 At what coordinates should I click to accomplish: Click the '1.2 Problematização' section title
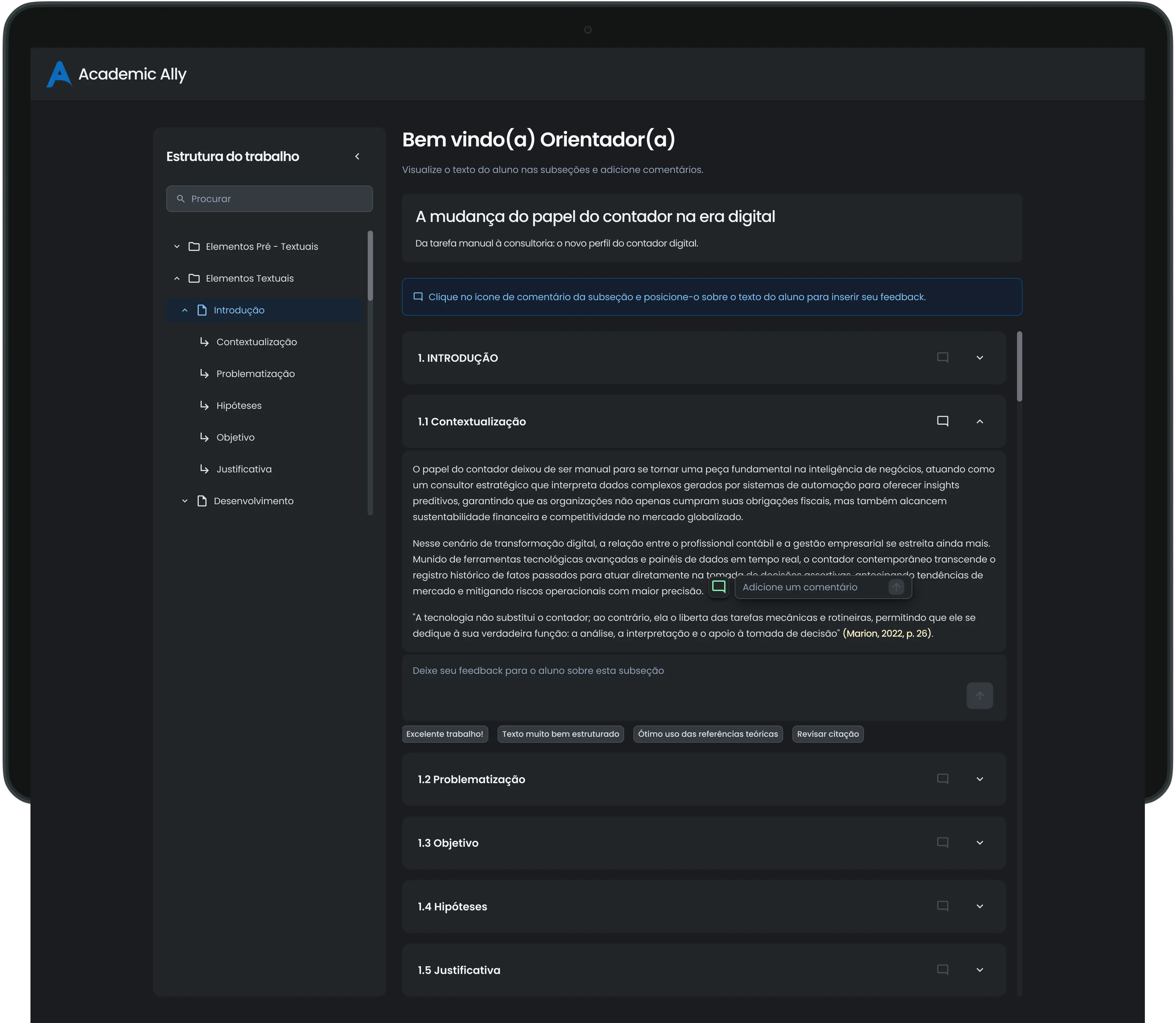(x=471, y=779)
